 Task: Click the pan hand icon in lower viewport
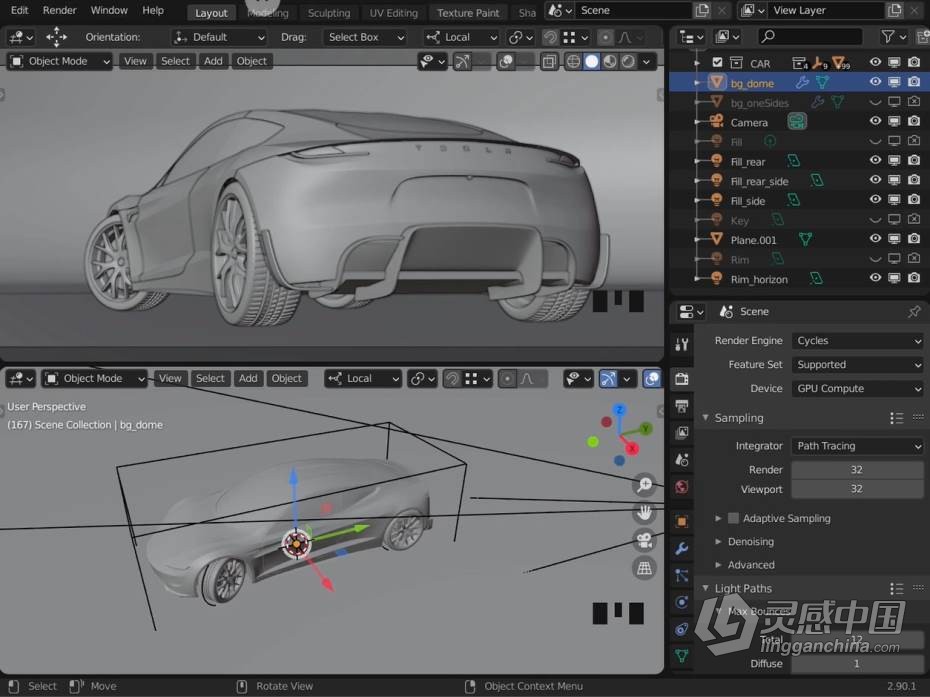coord(644,512)
